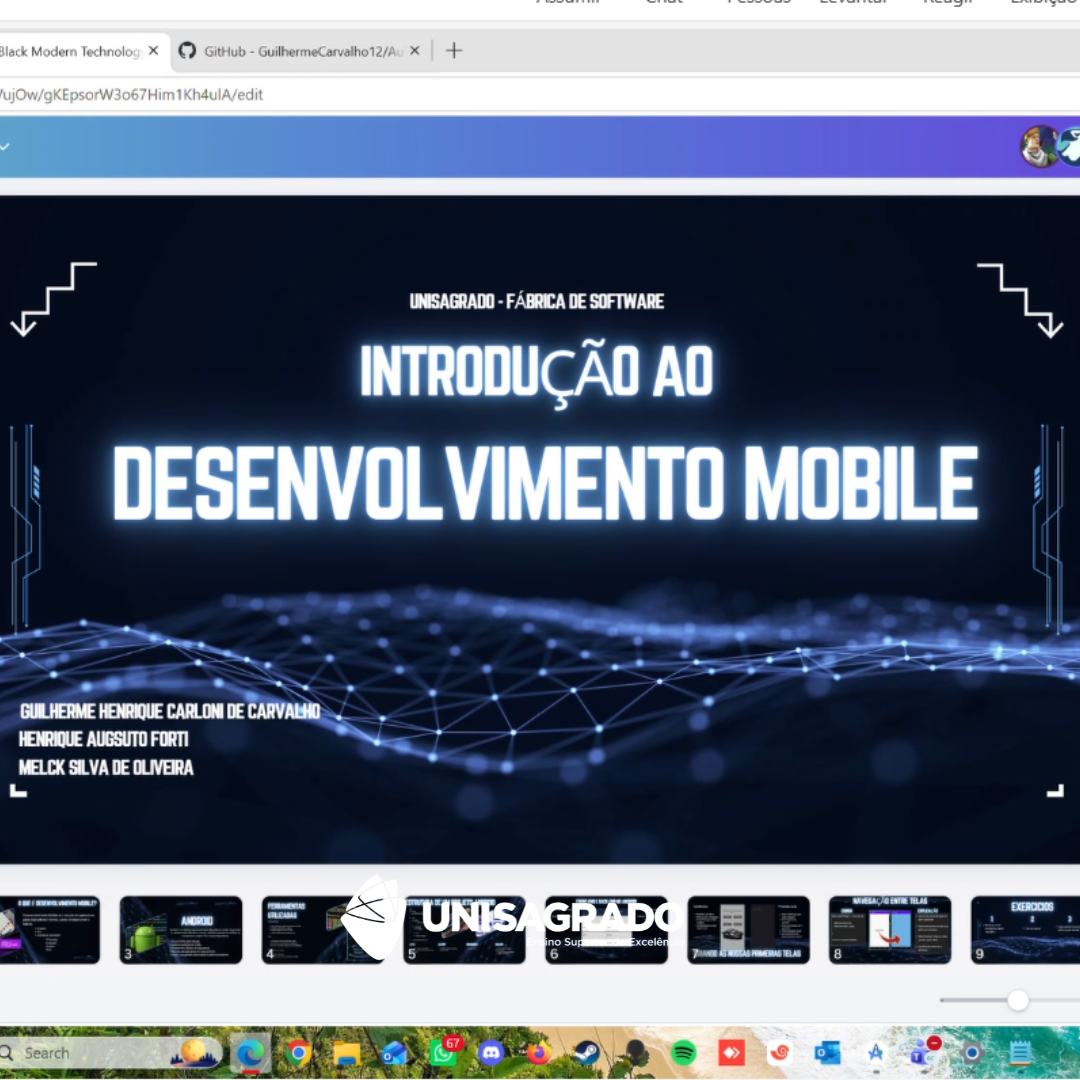The height and width of the screenshot is (1080, 1080).
Task: Close the GitHub browser tab
Action: [x=415, y=51]
